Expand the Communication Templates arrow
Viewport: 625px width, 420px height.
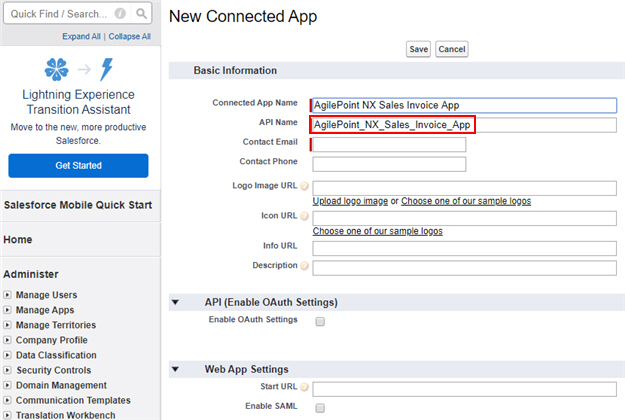tap(7, 400)
